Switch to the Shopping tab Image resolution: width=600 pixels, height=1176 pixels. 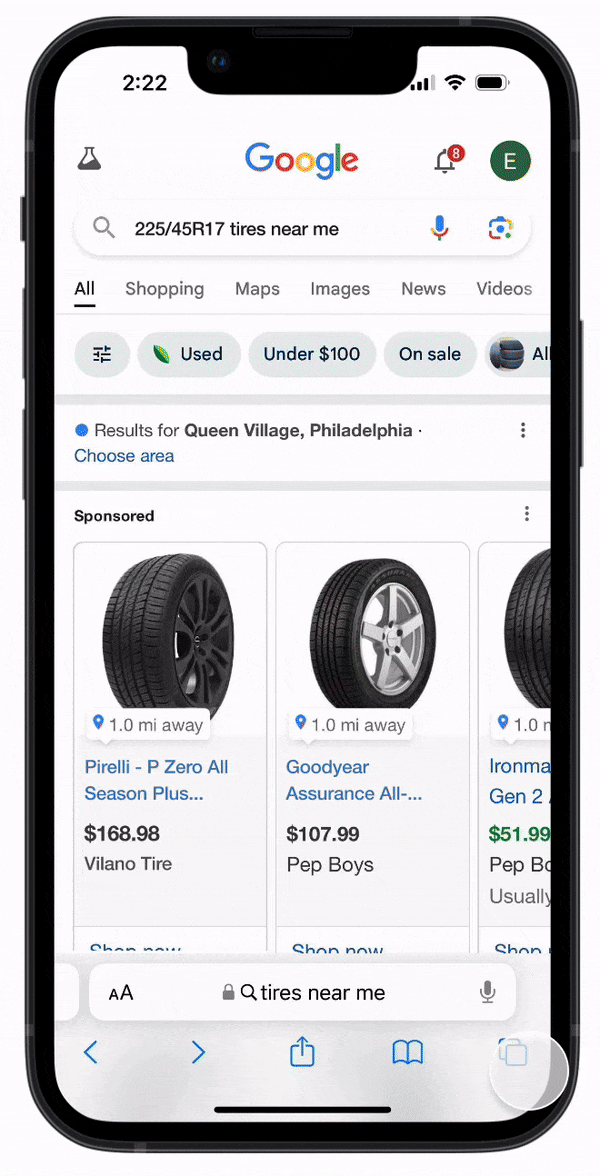pyautogui.click(x=164, y=289)
